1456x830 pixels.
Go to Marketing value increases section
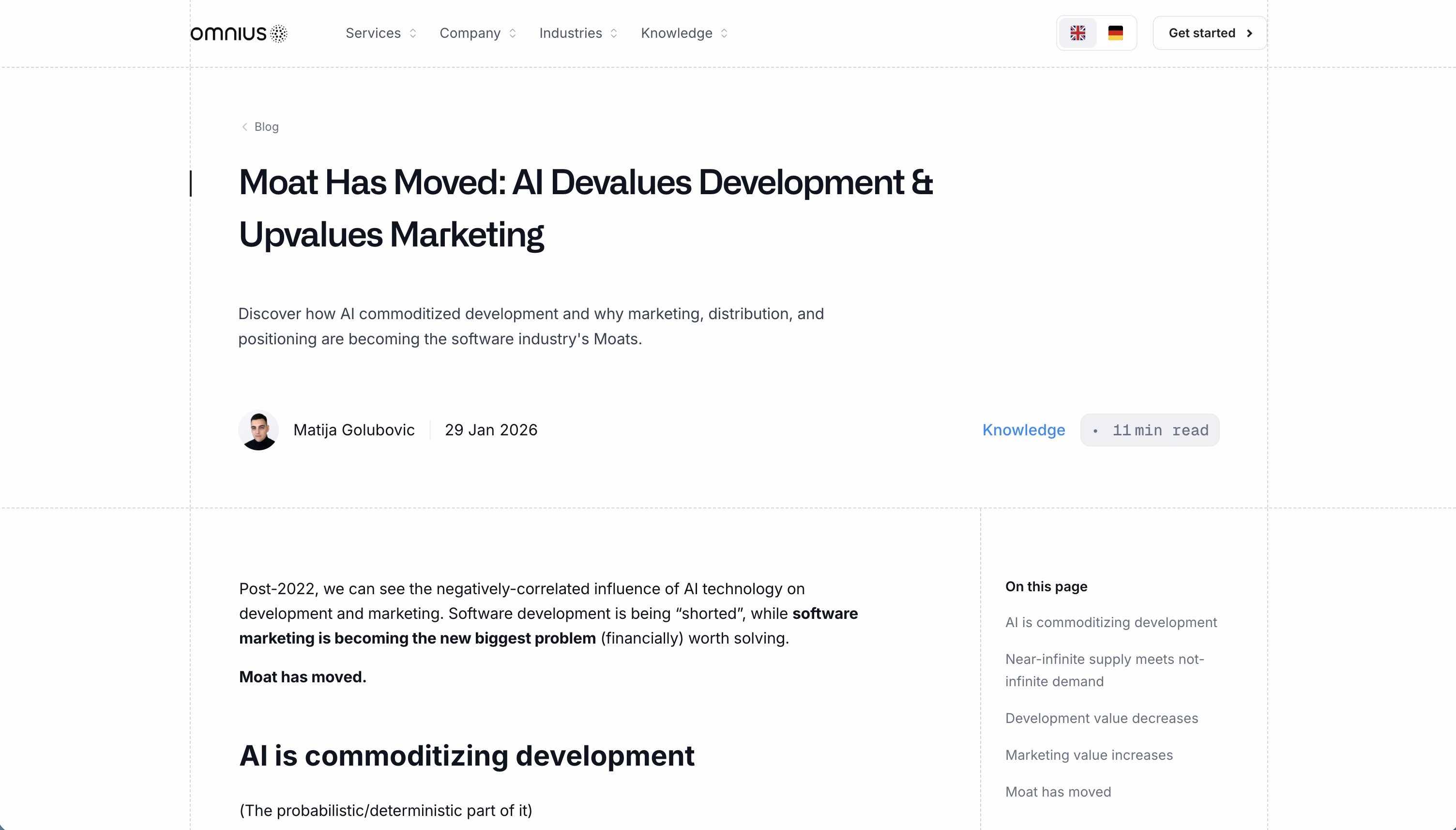coord(1089,755)
